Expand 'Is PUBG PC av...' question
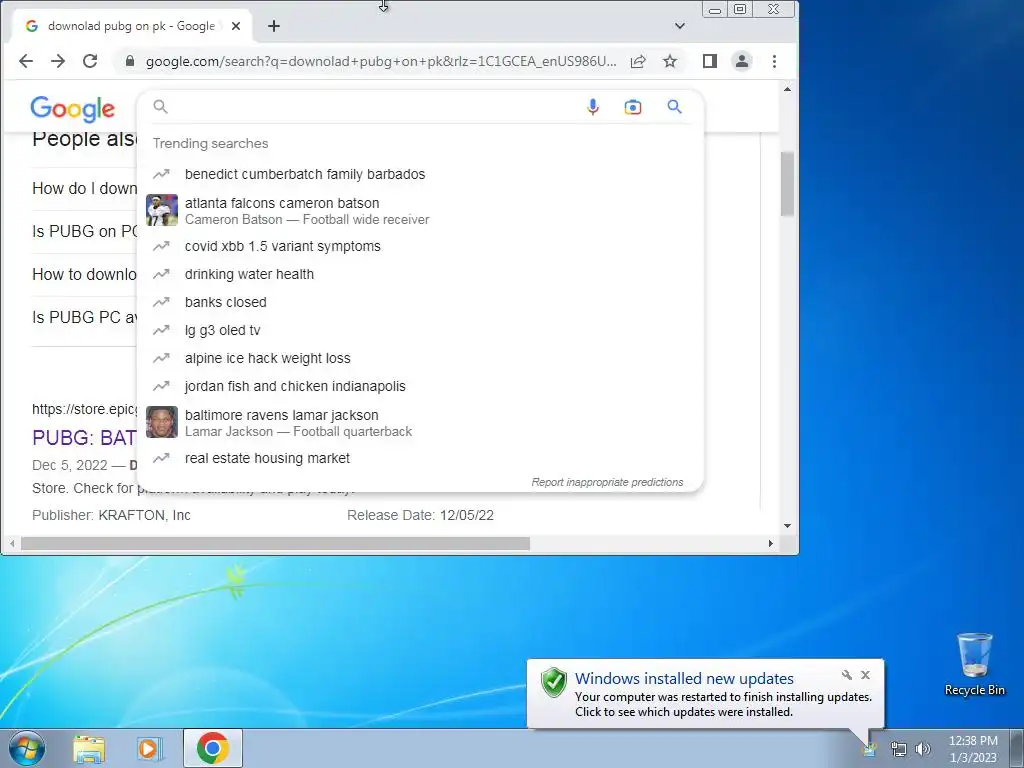 point(84,317)
